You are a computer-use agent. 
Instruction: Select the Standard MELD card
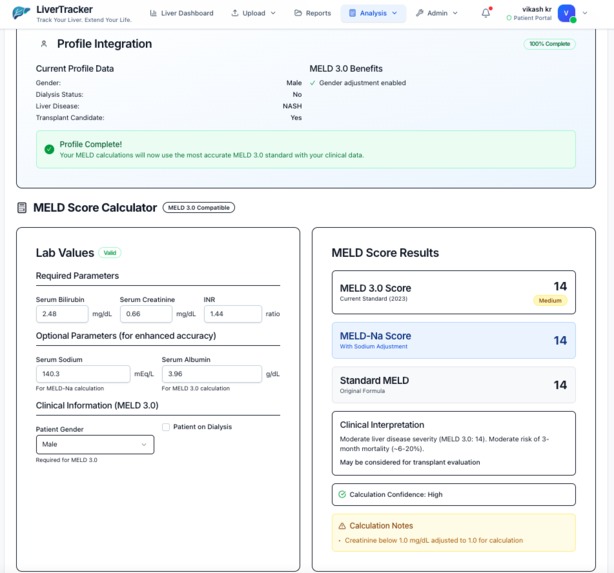[x=453, y=385]
